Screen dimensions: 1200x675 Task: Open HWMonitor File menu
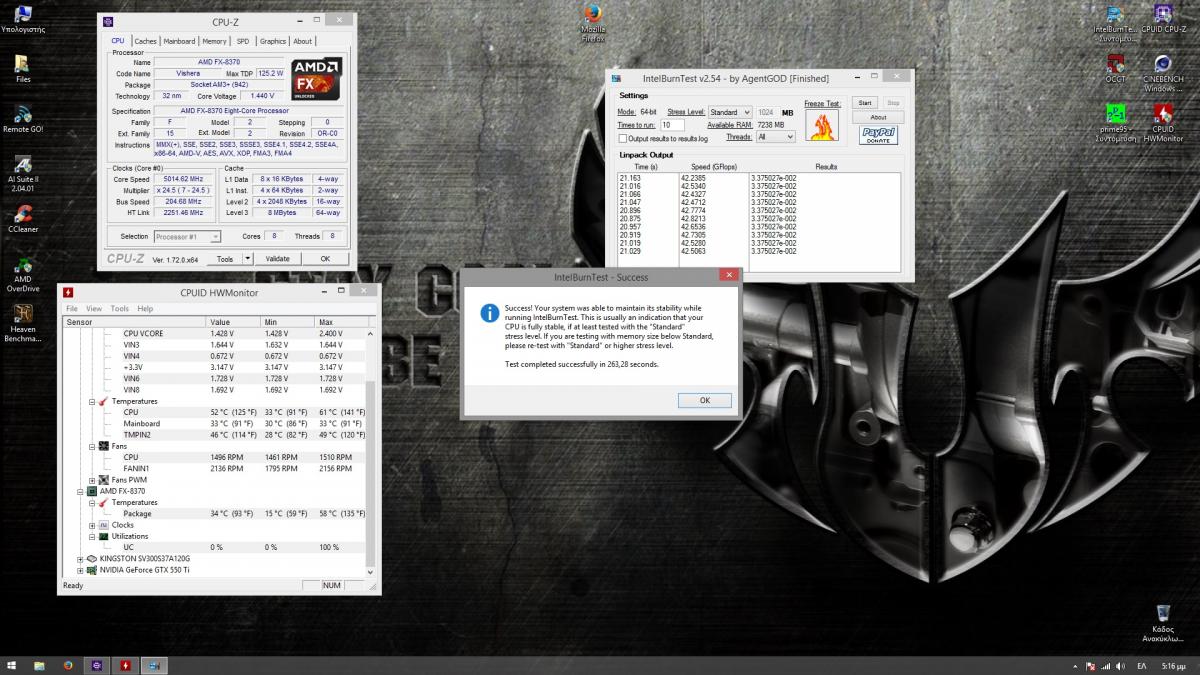[72, 309]
